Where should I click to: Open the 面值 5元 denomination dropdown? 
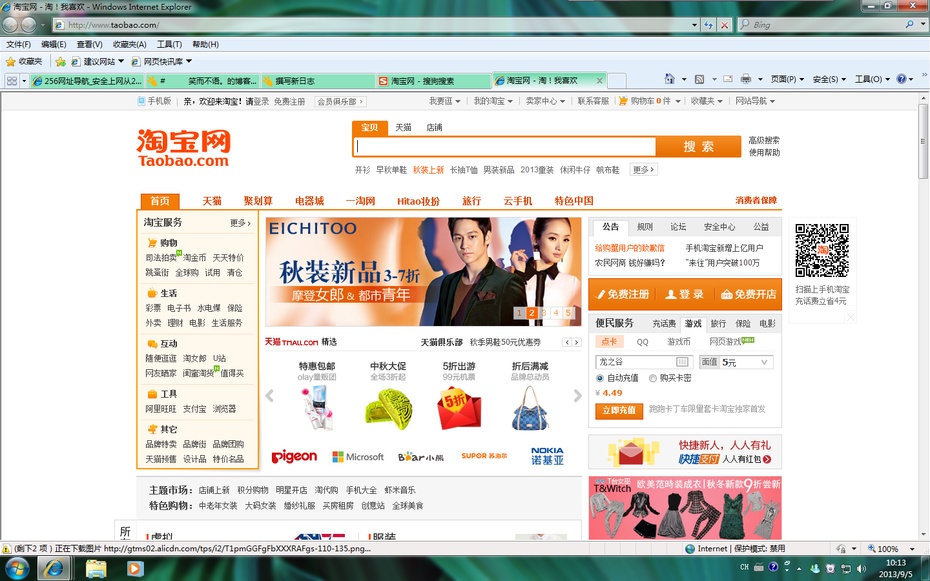(737, 362)
